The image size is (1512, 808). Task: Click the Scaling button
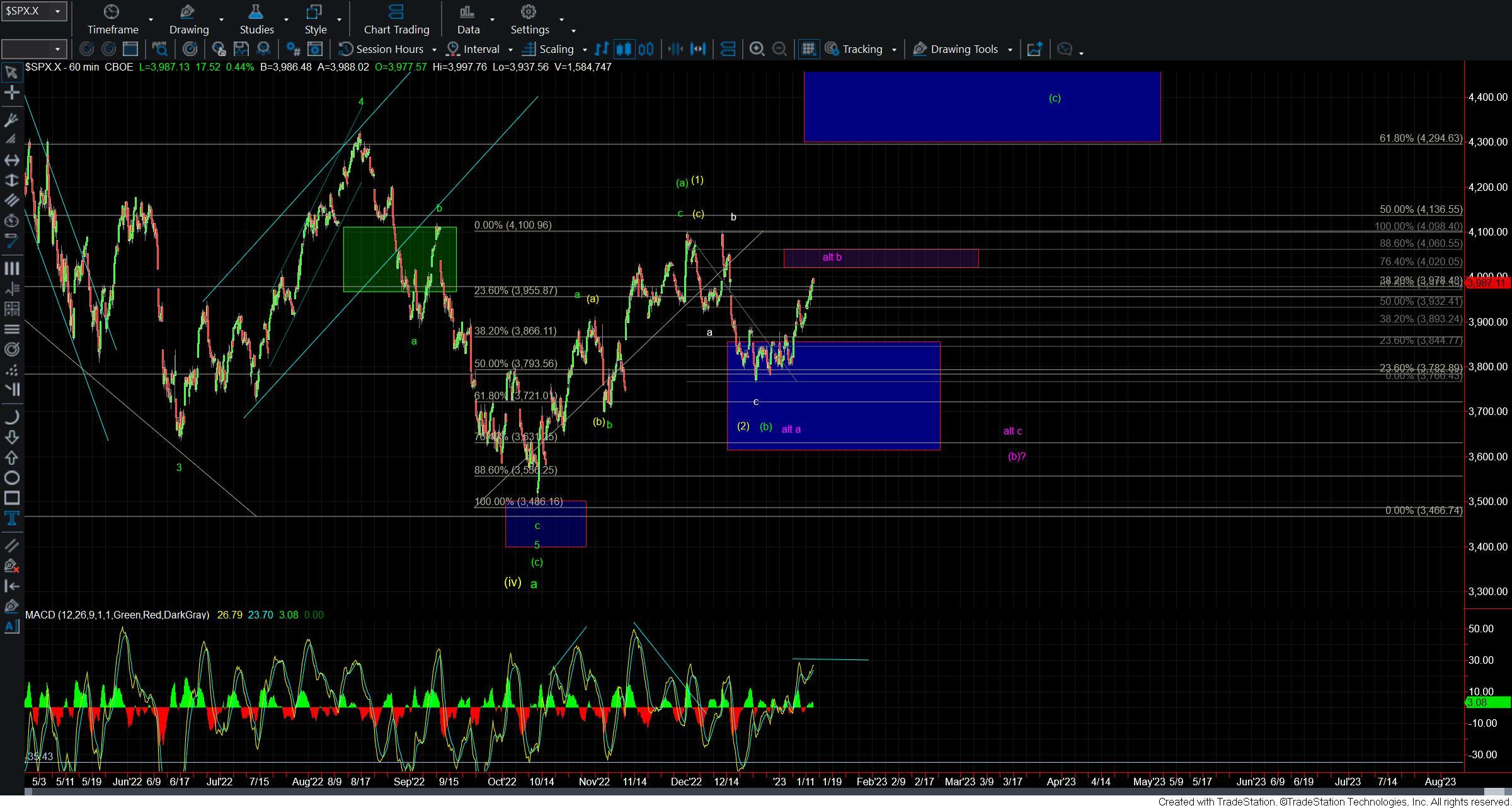point(549,49)
